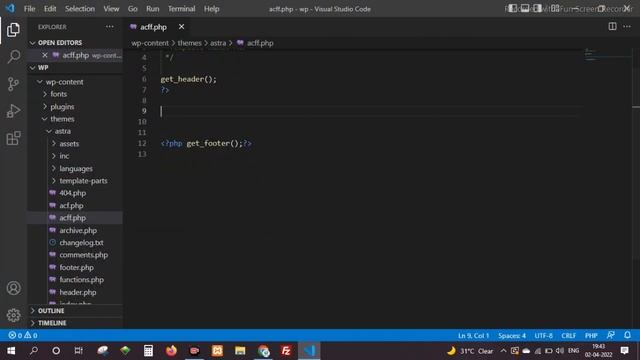Screen dimensions: 640x360
Task: Close the acff.php editor tab
Action: (x=181, y=27)
